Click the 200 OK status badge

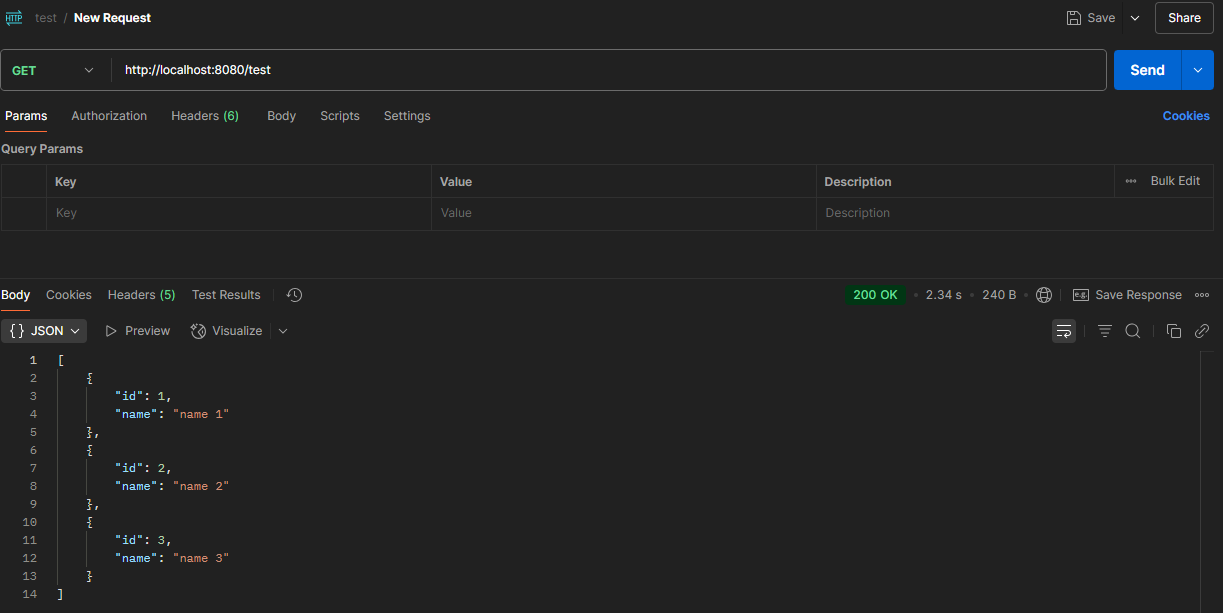coord(876,295)
